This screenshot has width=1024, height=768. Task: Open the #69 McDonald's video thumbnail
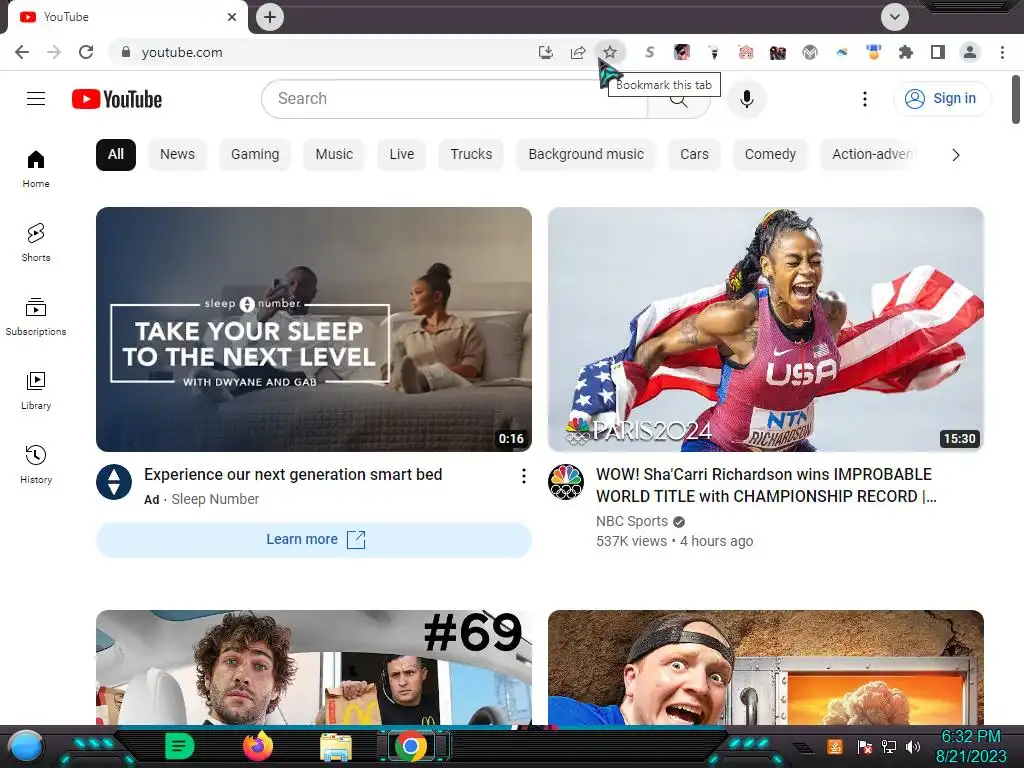click(313, 667)
